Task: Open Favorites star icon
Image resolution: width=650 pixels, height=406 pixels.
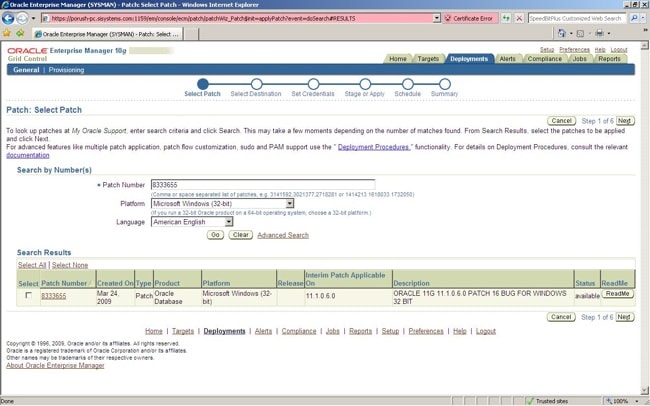Action: (7, 33)
